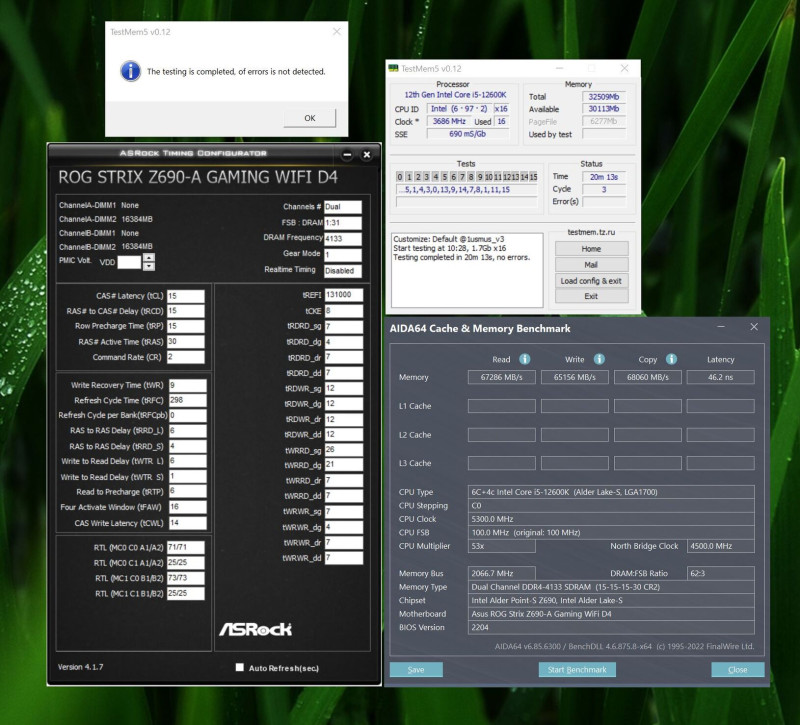Screen dimensions: 800x725
Task: Click the RAS# to CAS# Delay (tRCD) field
Action: click(x=186, y=311)
